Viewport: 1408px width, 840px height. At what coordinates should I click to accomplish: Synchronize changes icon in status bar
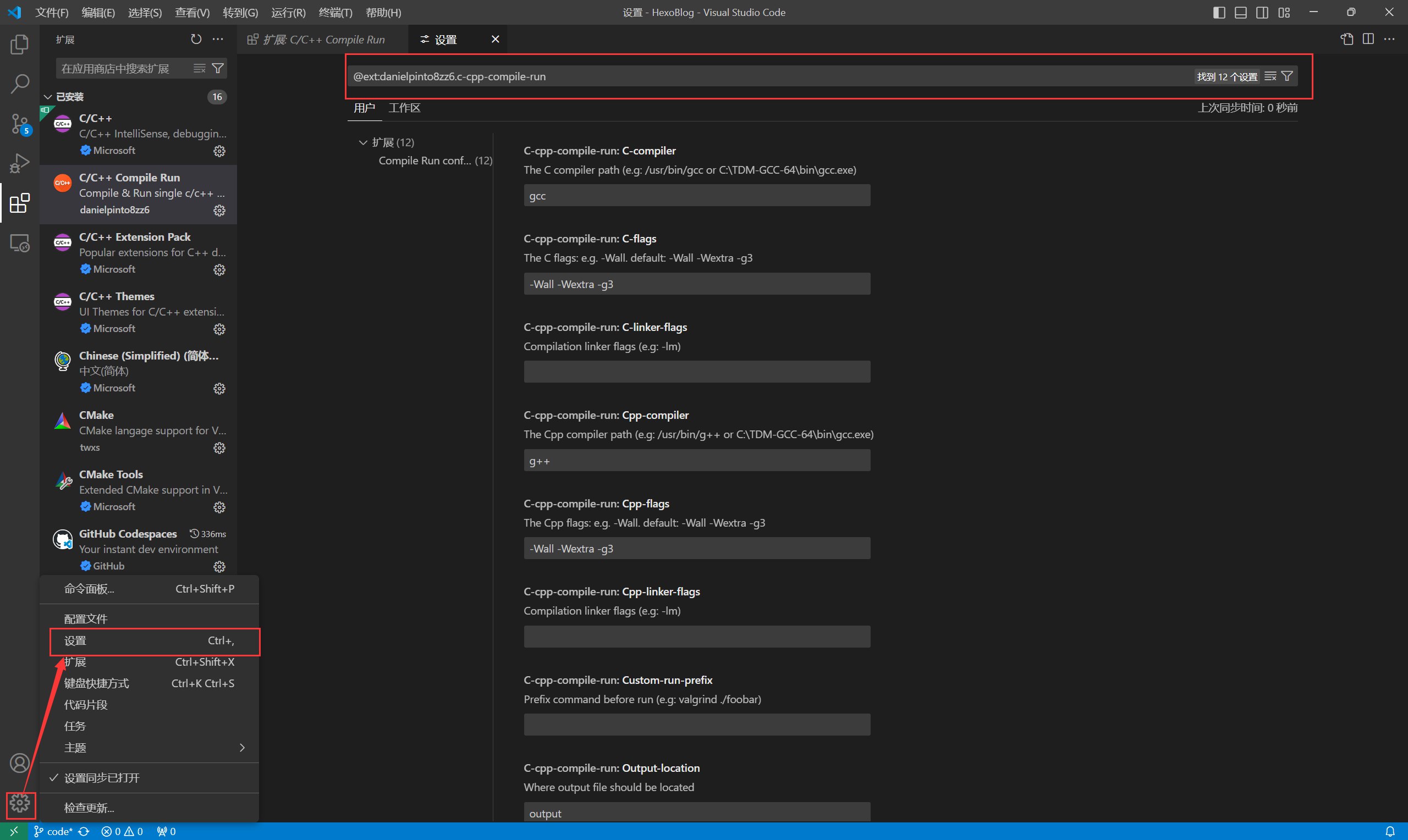[84, 832]
